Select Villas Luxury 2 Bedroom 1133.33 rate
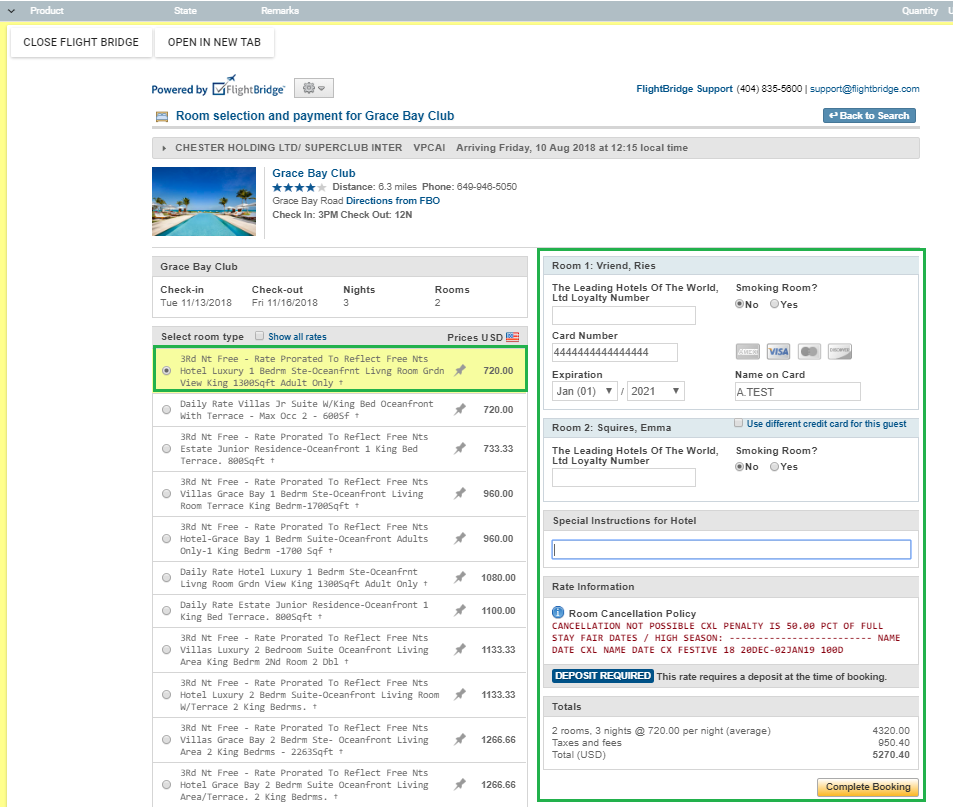This screenshot has height=807, width=953. tap(167, 650)
